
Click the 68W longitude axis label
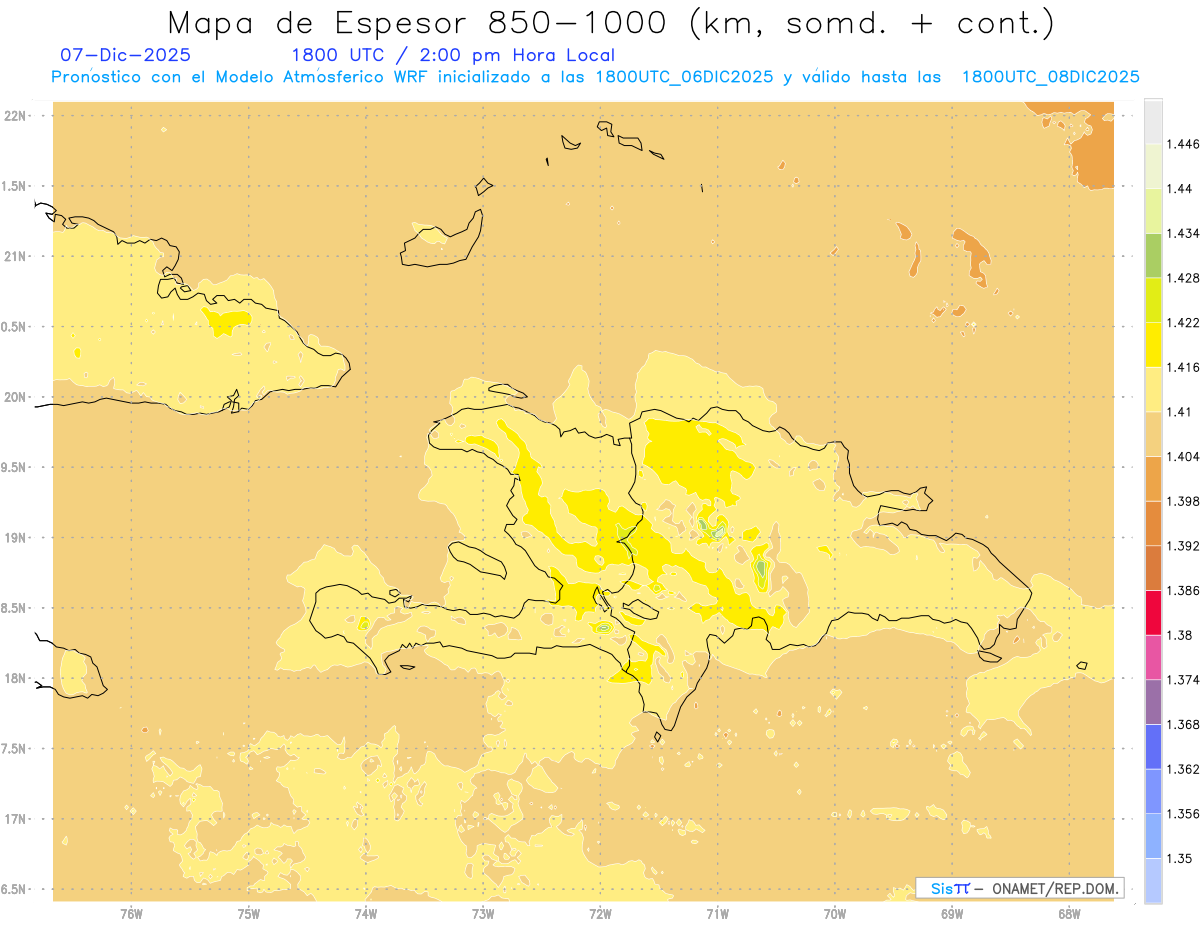(1069, 913)
